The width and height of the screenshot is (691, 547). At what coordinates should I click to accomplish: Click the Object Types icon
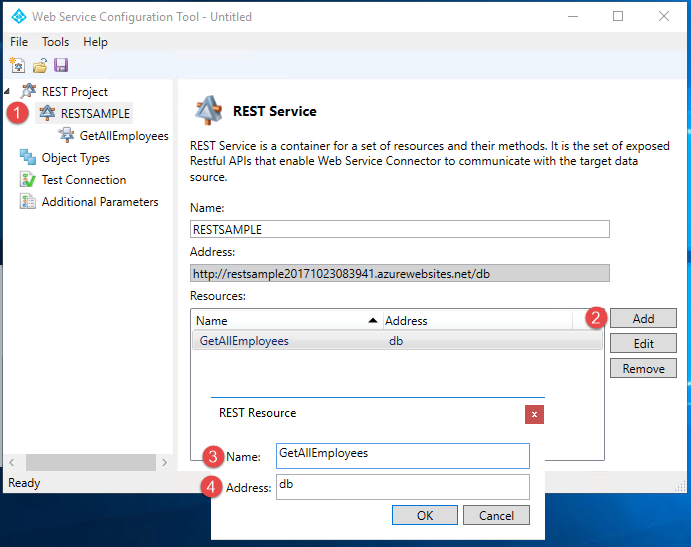[28, 157]
